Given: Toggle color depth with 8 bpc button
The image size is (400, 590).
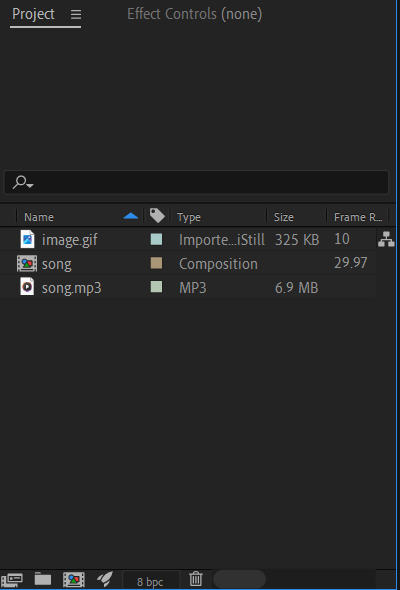Looking at the screenshot, I should pos(151,581).
